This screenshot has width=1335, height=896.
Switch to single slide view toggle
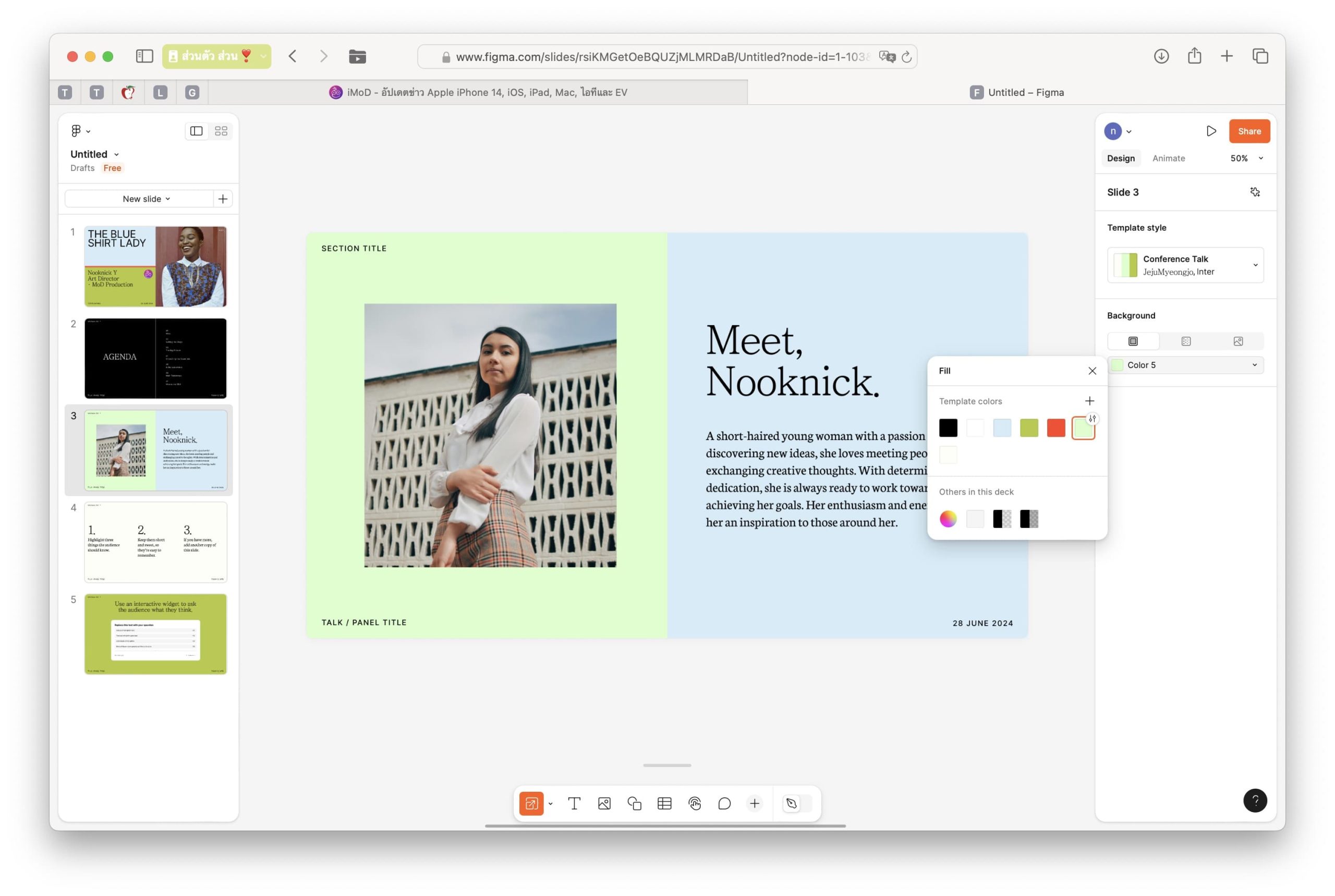coord(196,131)
